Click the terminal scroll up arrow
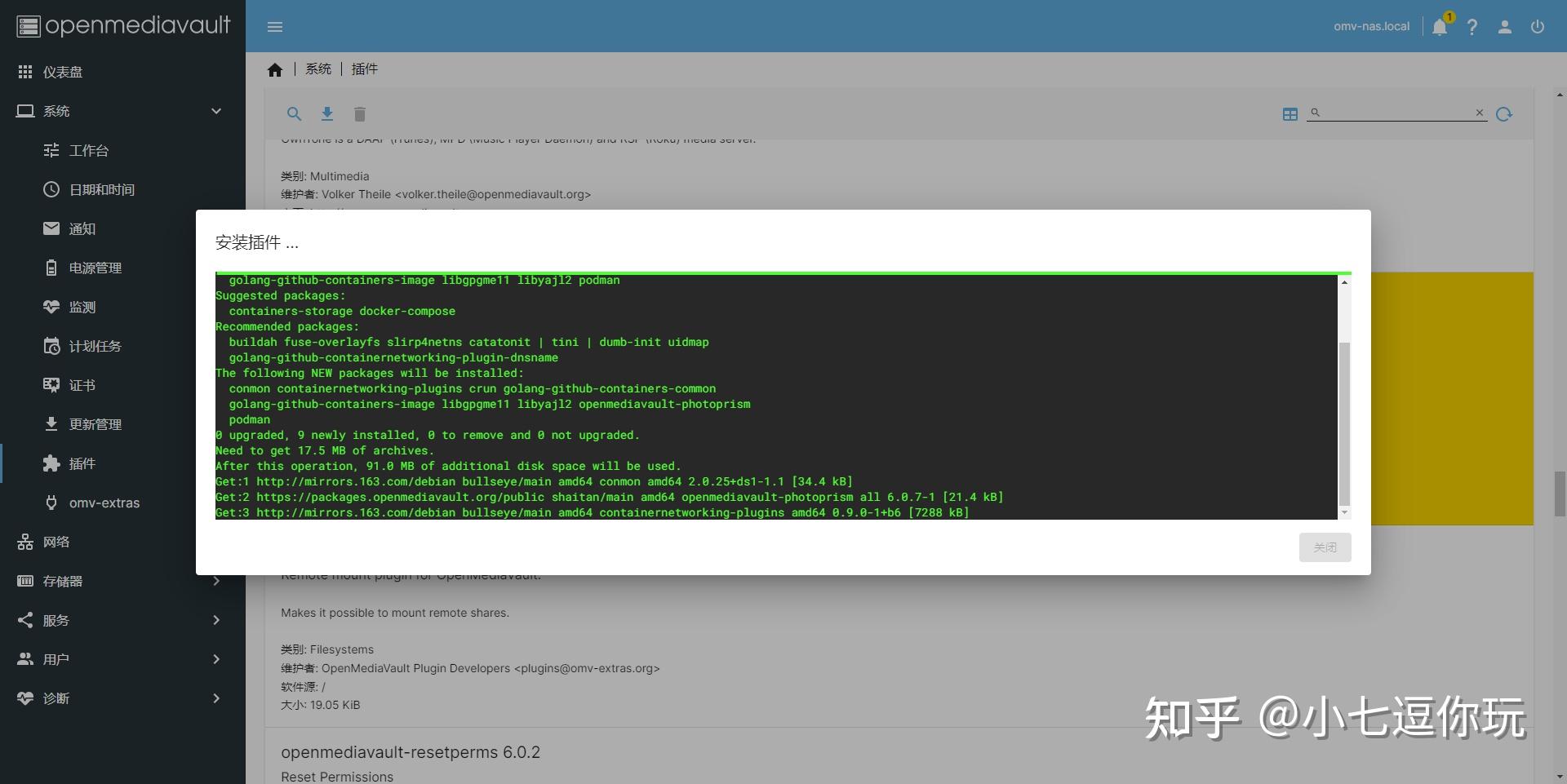The image size is (1567, 784). pyautogui.click(x=1344, y=281)
